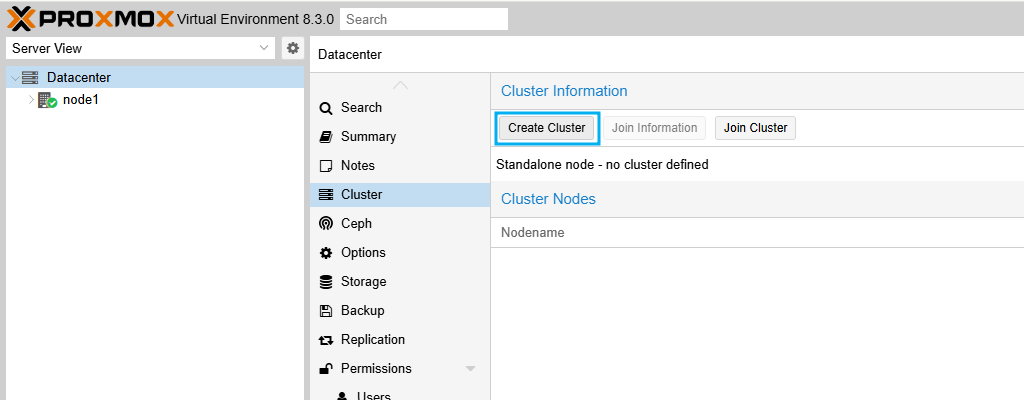Open the Permissions menu item
Viewport: 1024px width, 400px height.
400,369
